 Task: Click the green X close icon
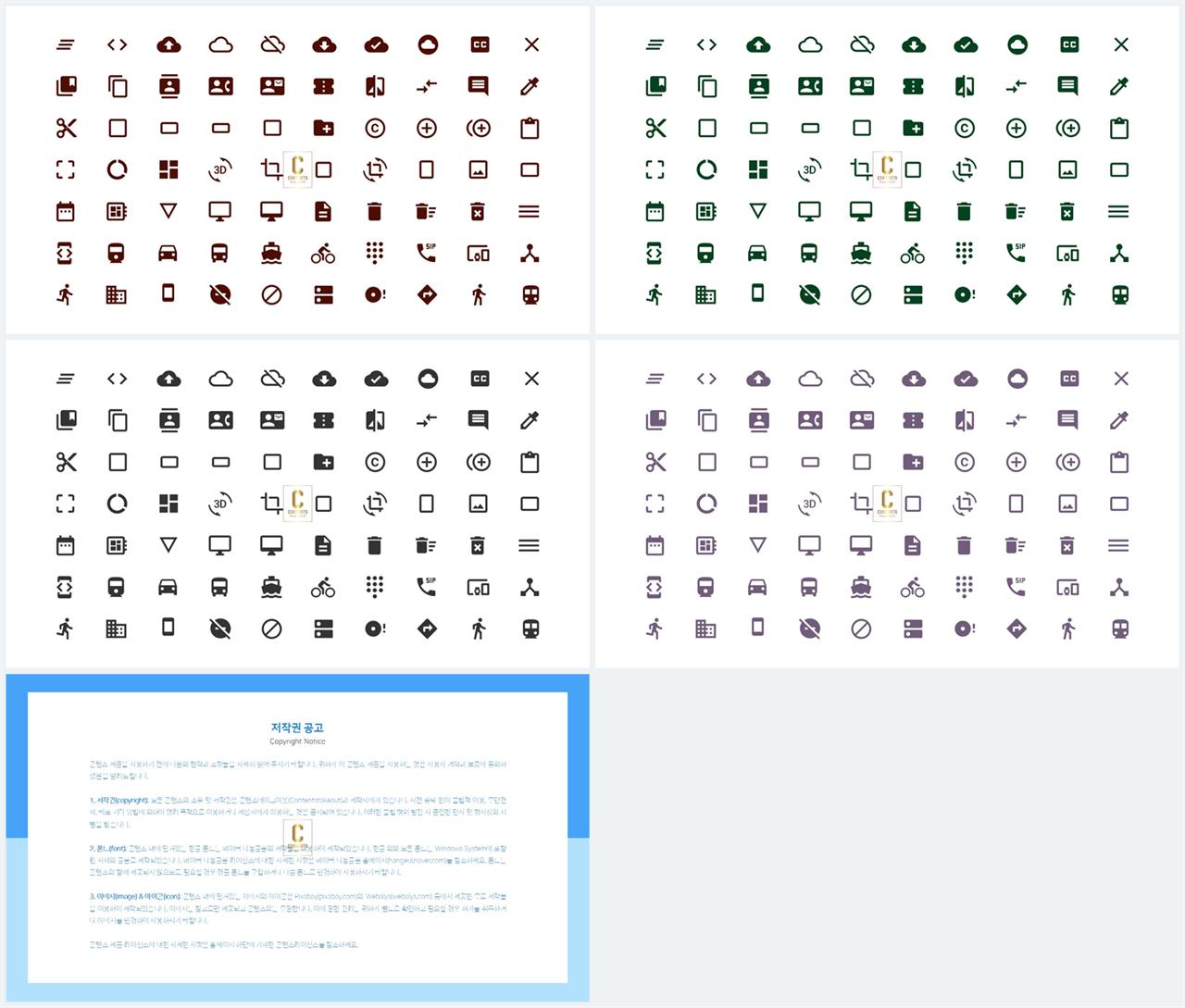coord(1121,44)
